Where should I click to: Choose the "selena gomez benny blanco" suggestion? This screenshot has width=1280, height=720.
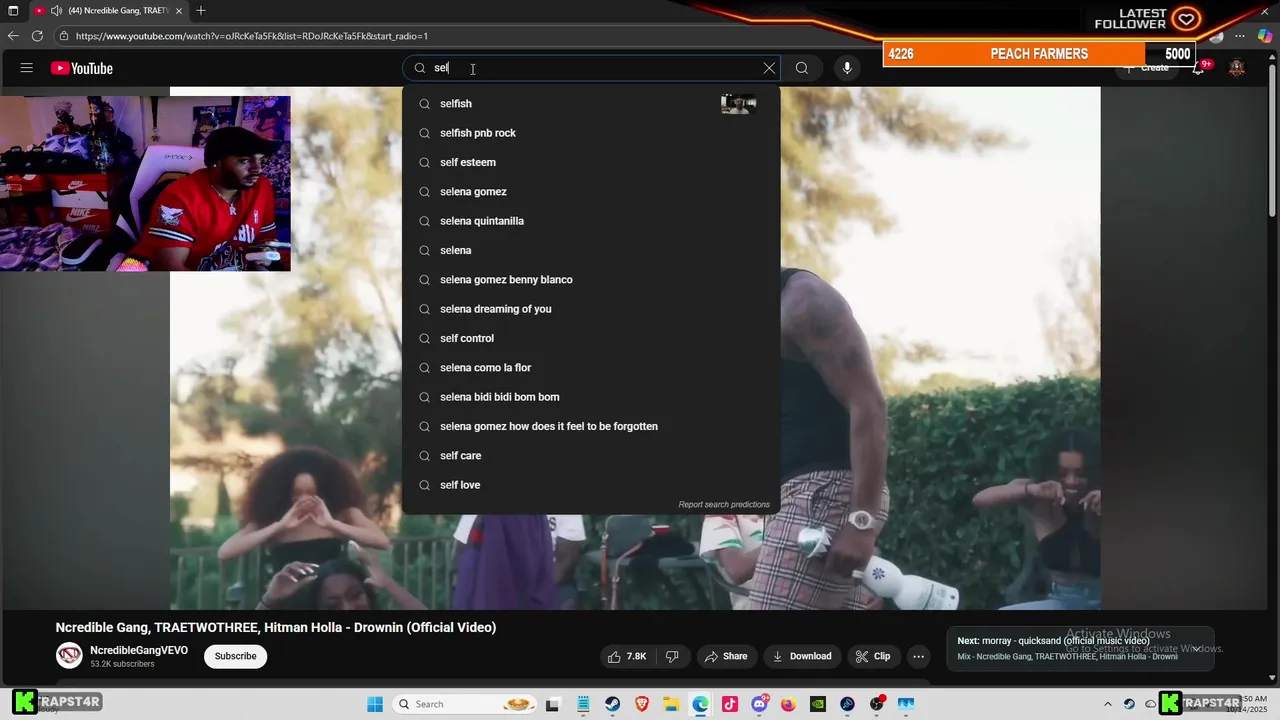tap(590, 280)
